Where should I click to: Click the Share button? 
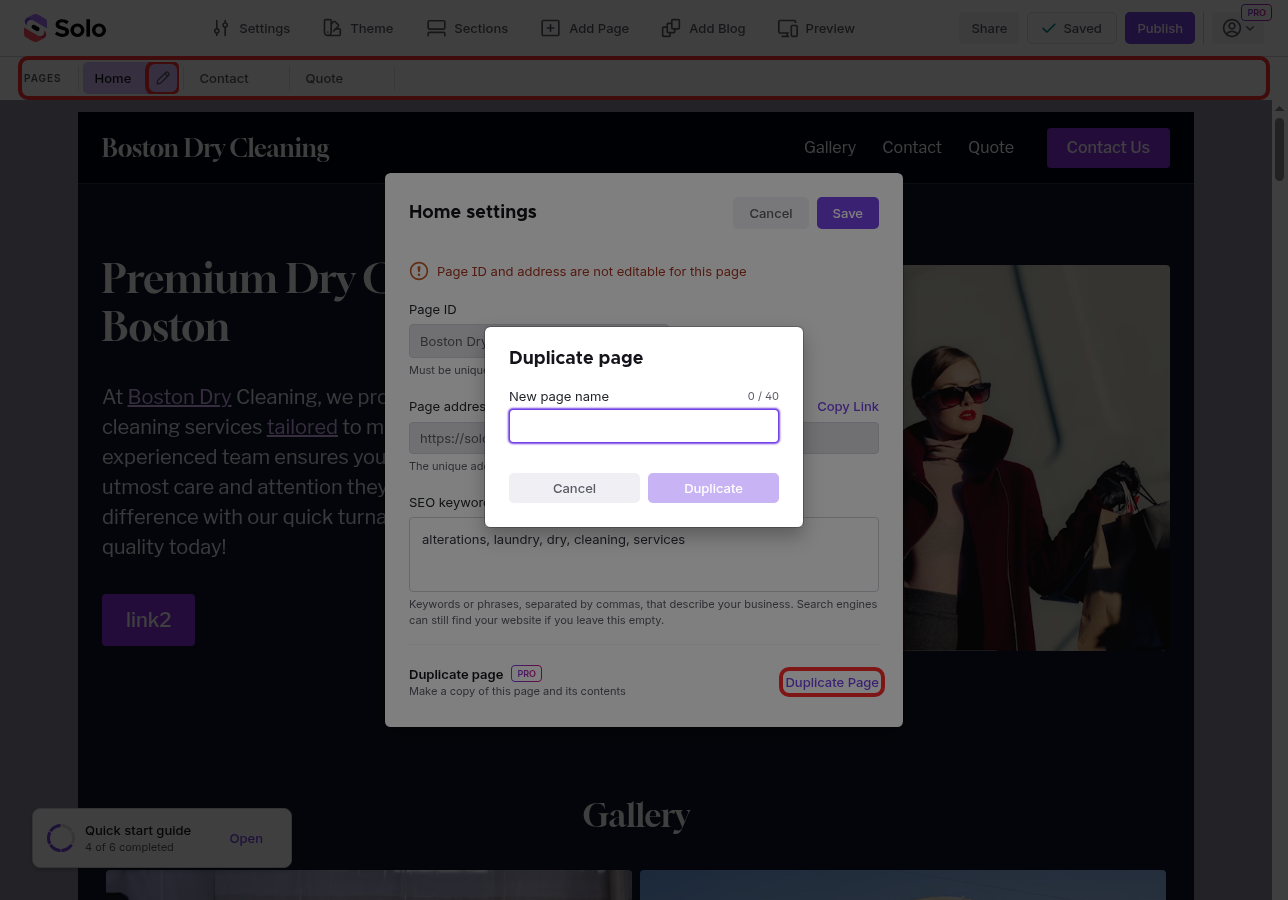[x=989, y=28]
